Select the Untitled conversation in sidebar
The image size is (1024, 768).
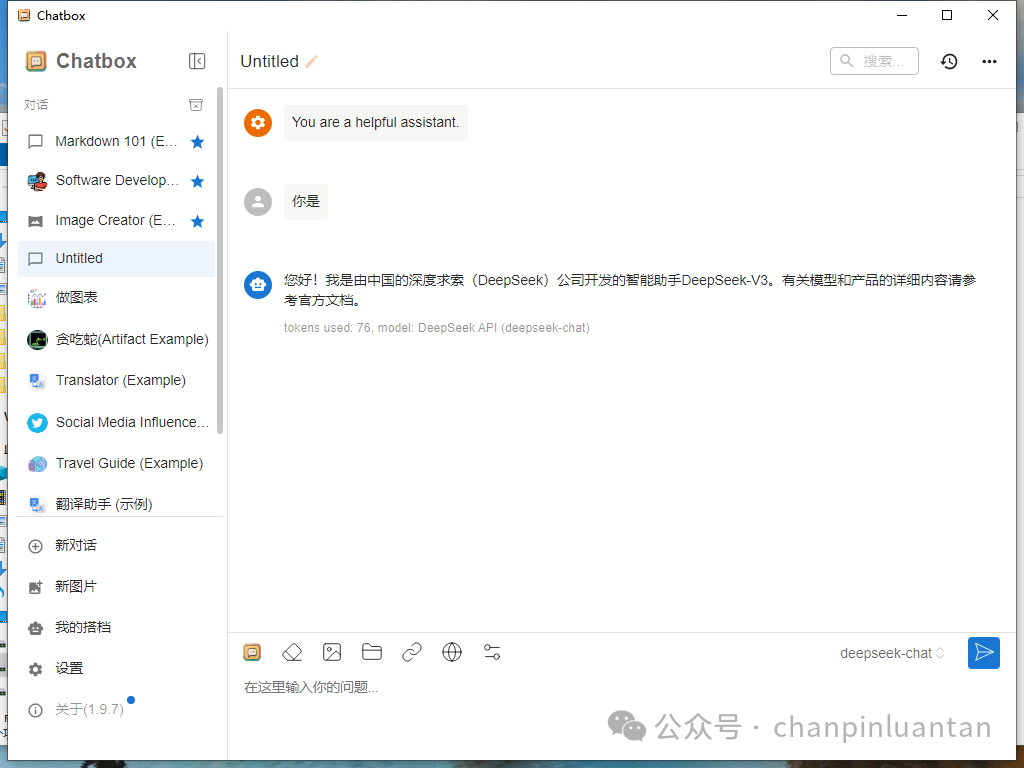(x=116, y=259)
